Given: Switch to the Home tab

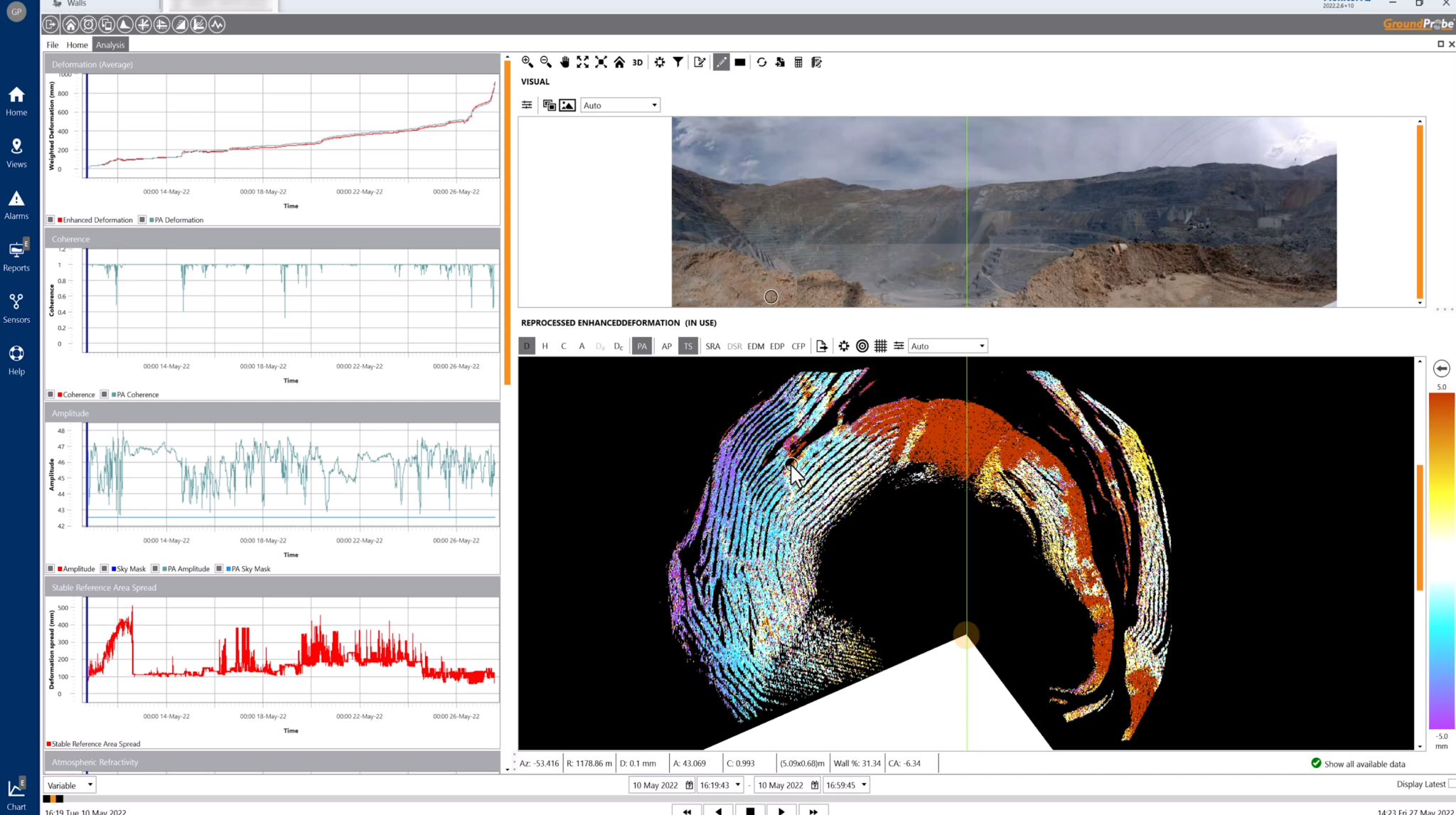Looking at the screenshot, I should coord(77,45).
